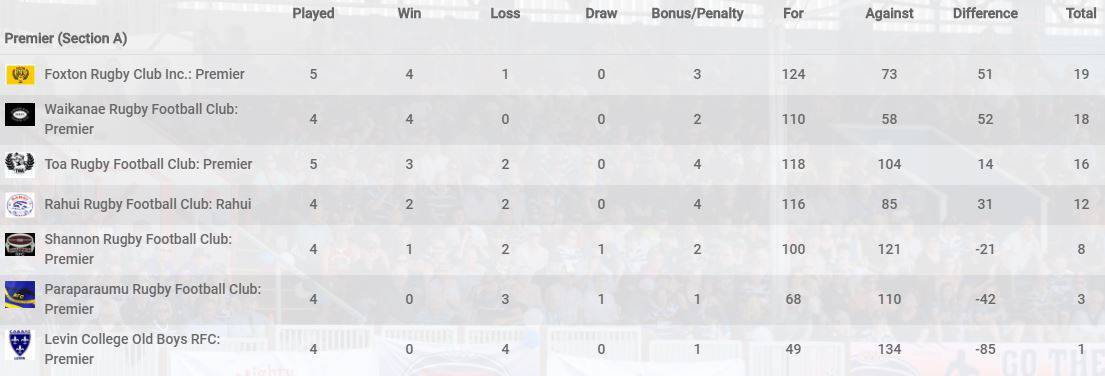The height and width of the screenshot is (376, 1105).
Task: Click the Foxton Rugby Club yellow logo
Action: coord(20,75)
